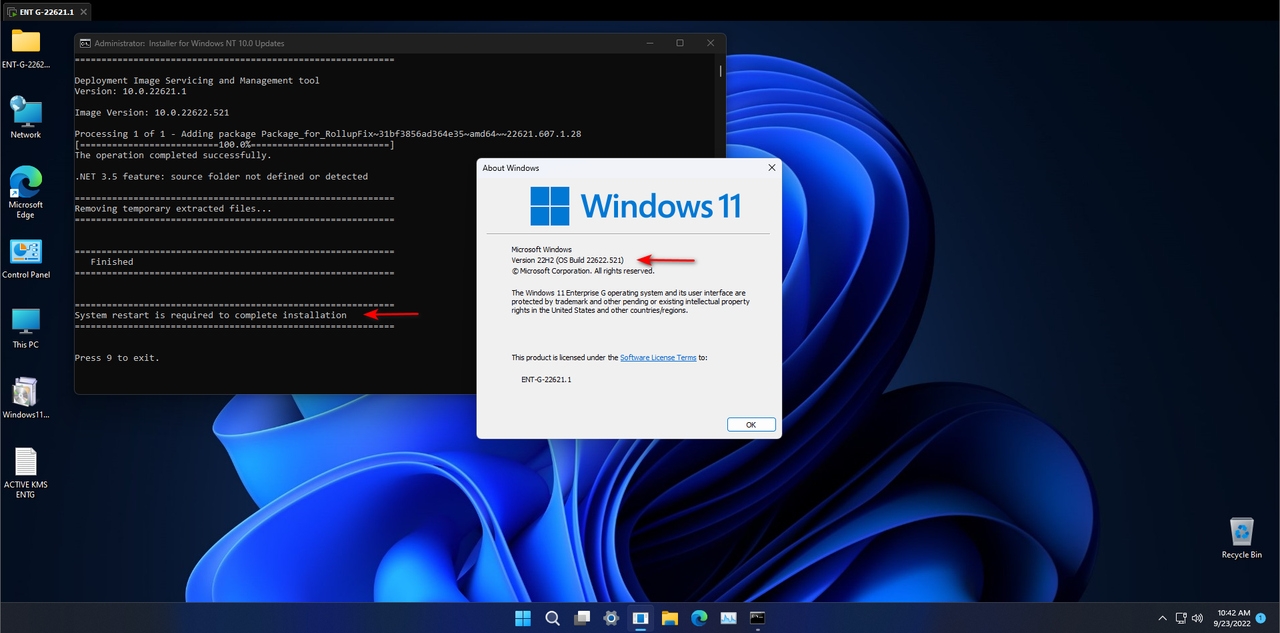Launch Microsoft Edge from the taskbar
Image resolution: width=1280 pixels, height=633 pixels.
699,618
